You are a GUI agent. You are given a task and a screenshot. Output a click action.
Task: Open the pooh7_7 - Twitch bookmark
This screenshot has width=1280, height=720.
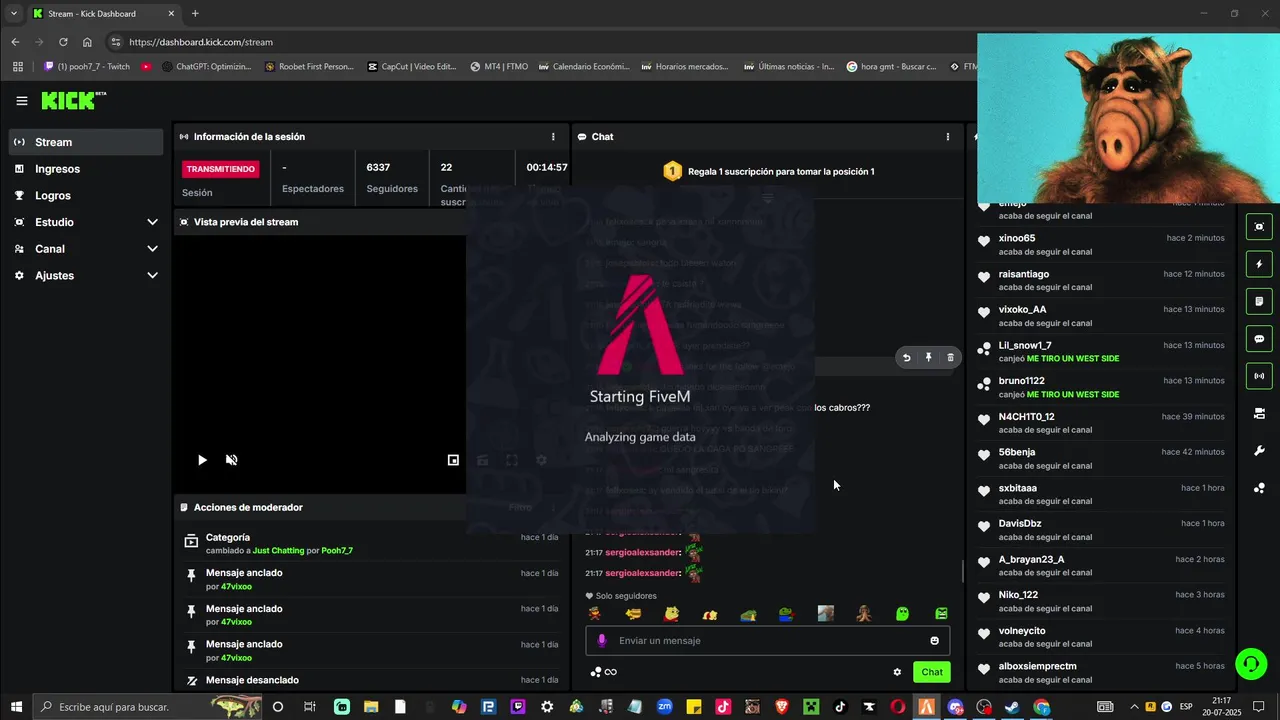(x=87, y=67)
